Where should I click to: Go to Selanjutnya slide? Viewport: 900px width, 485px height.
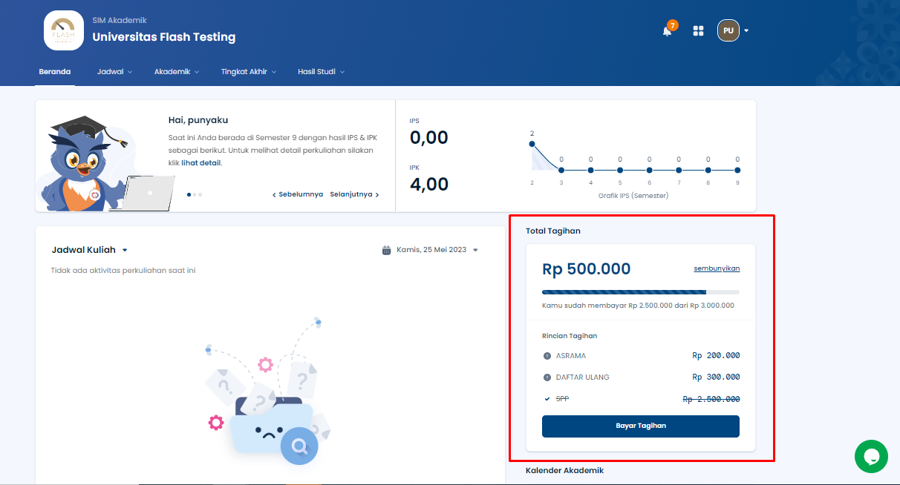click(354, 195)
